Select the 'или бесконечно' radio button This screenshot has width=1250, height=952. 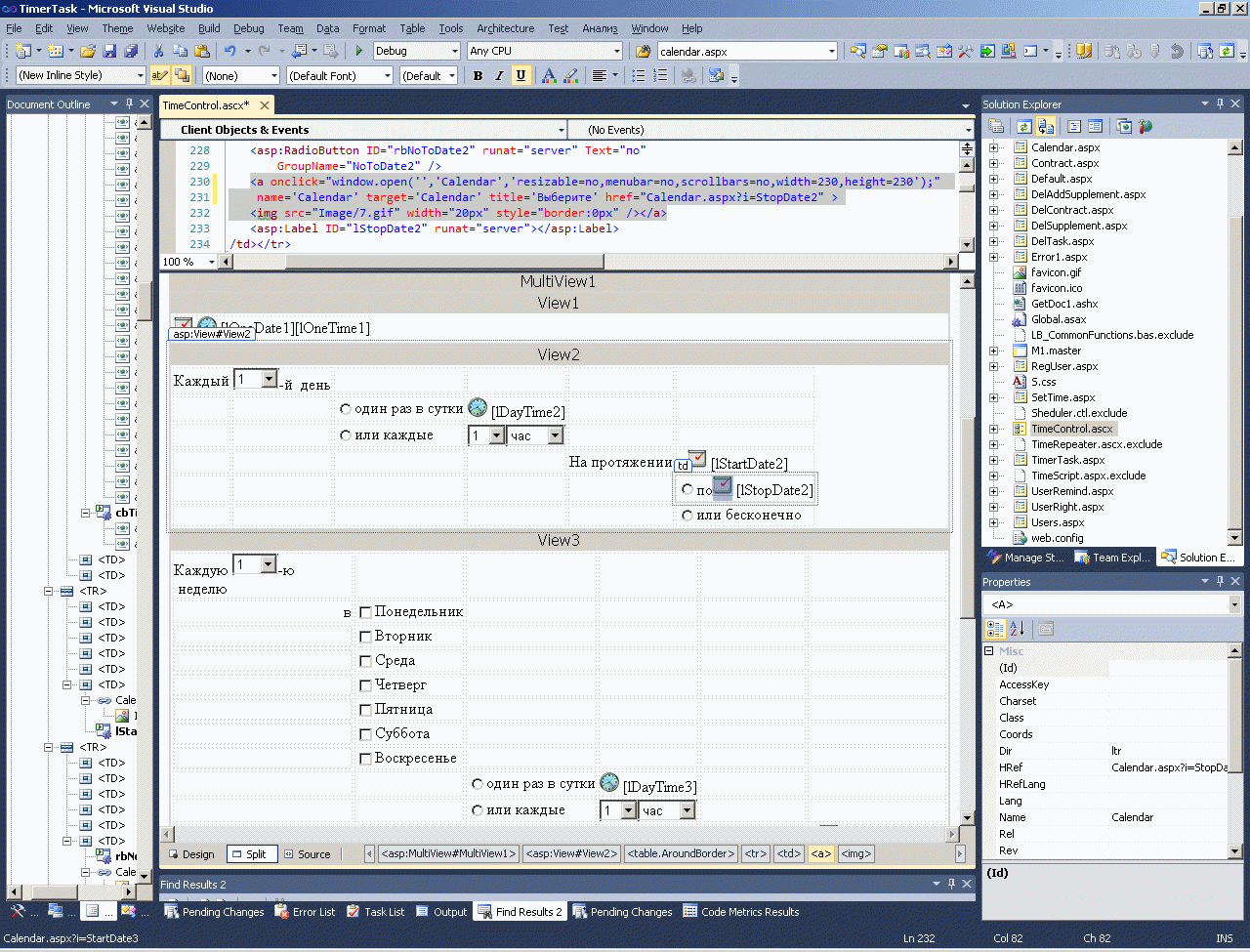click(x=687, y=515)
